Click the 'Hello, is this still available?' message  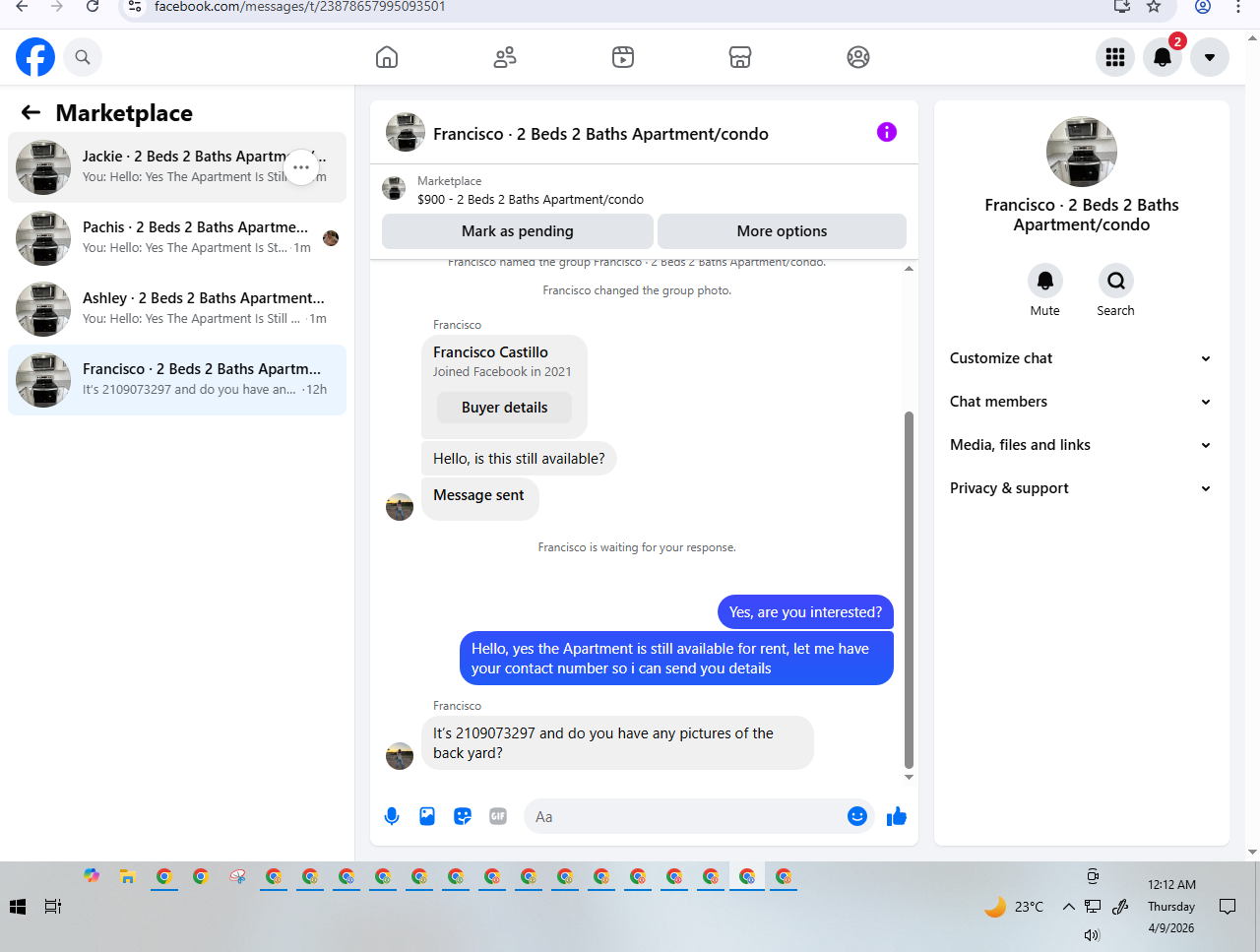pyautogui.click(x=519, y=459)
